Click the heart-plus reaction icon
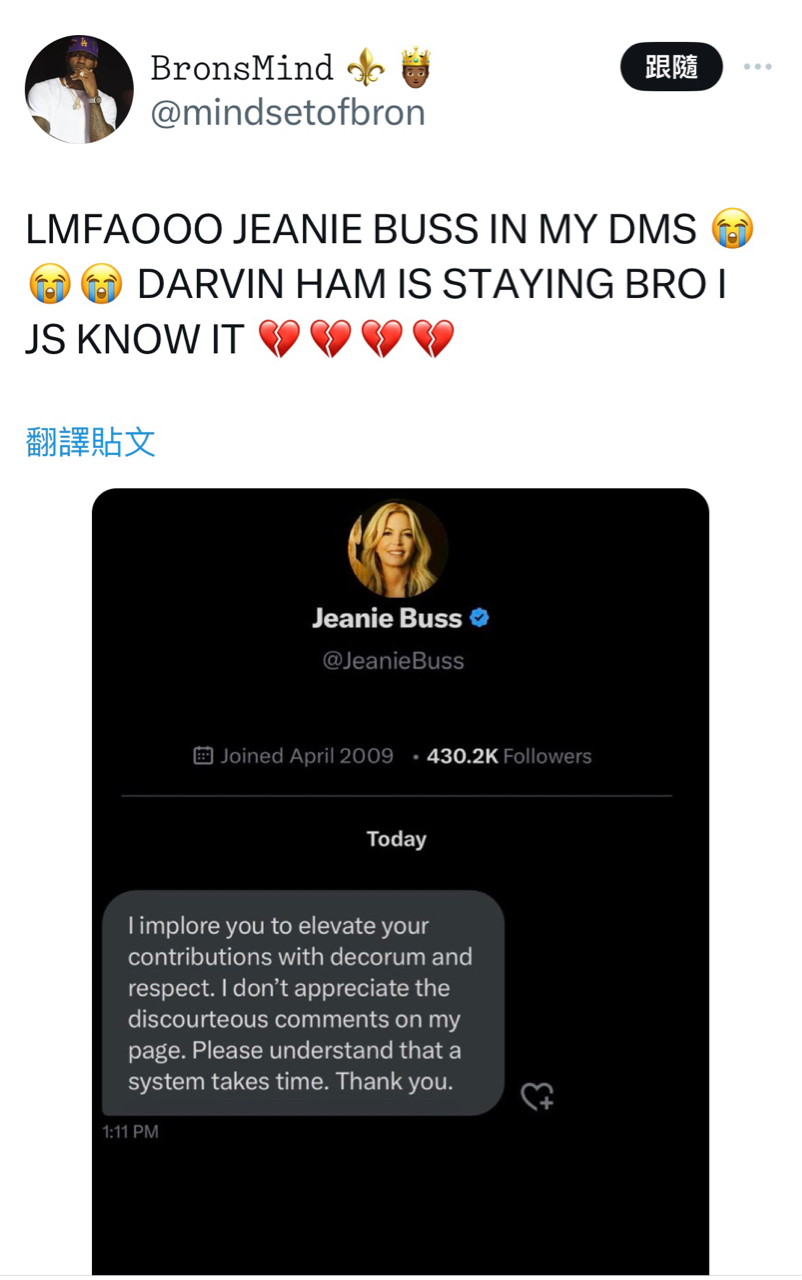The image size is (802, 1280). click(x=538, y=1097)
